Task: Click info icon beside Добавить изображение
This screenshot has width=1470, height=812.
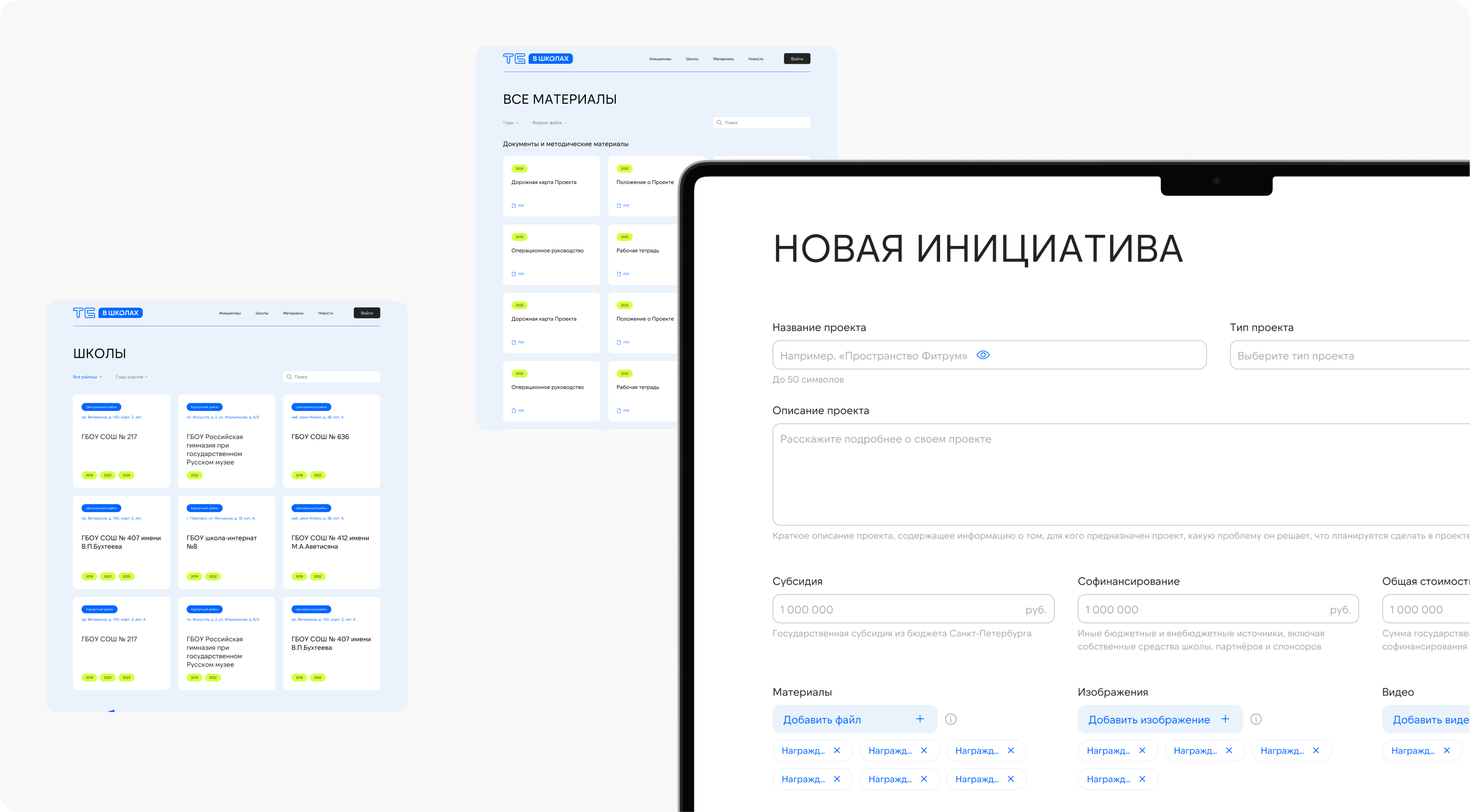Action: point(1256,719)
